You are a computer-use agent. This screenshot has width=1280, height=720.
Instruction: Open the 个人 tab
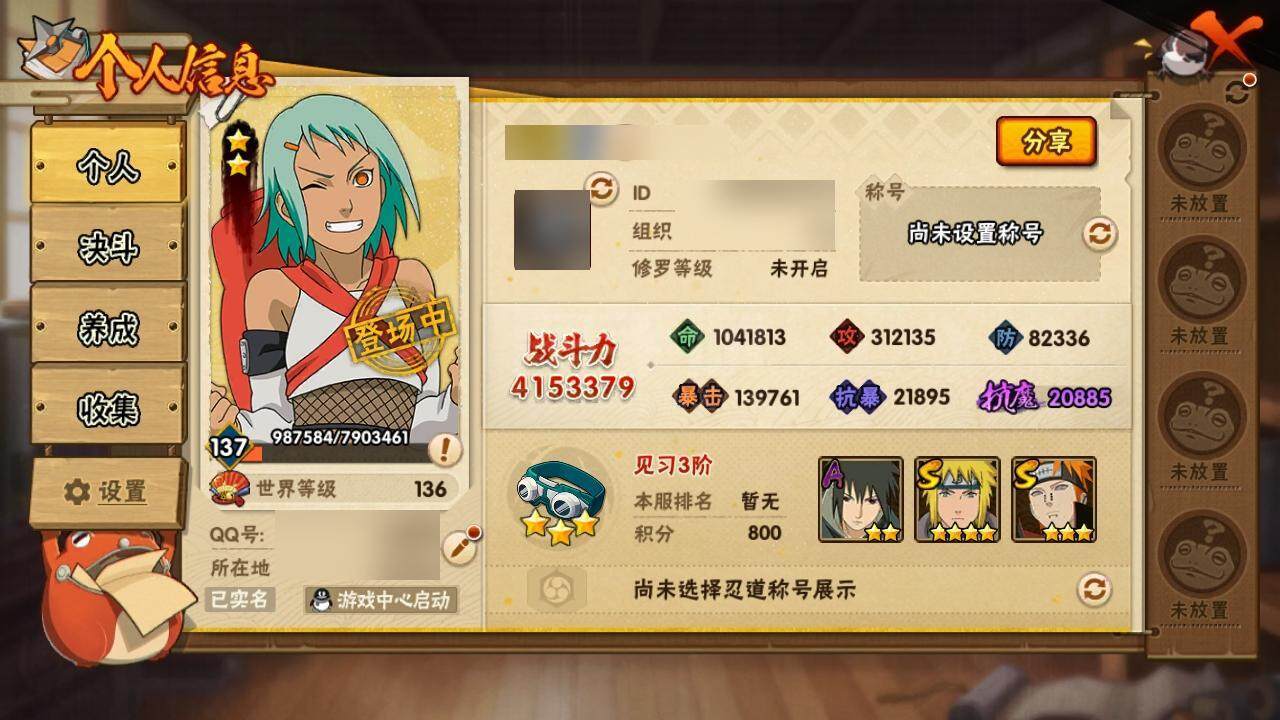coord(108,167)
